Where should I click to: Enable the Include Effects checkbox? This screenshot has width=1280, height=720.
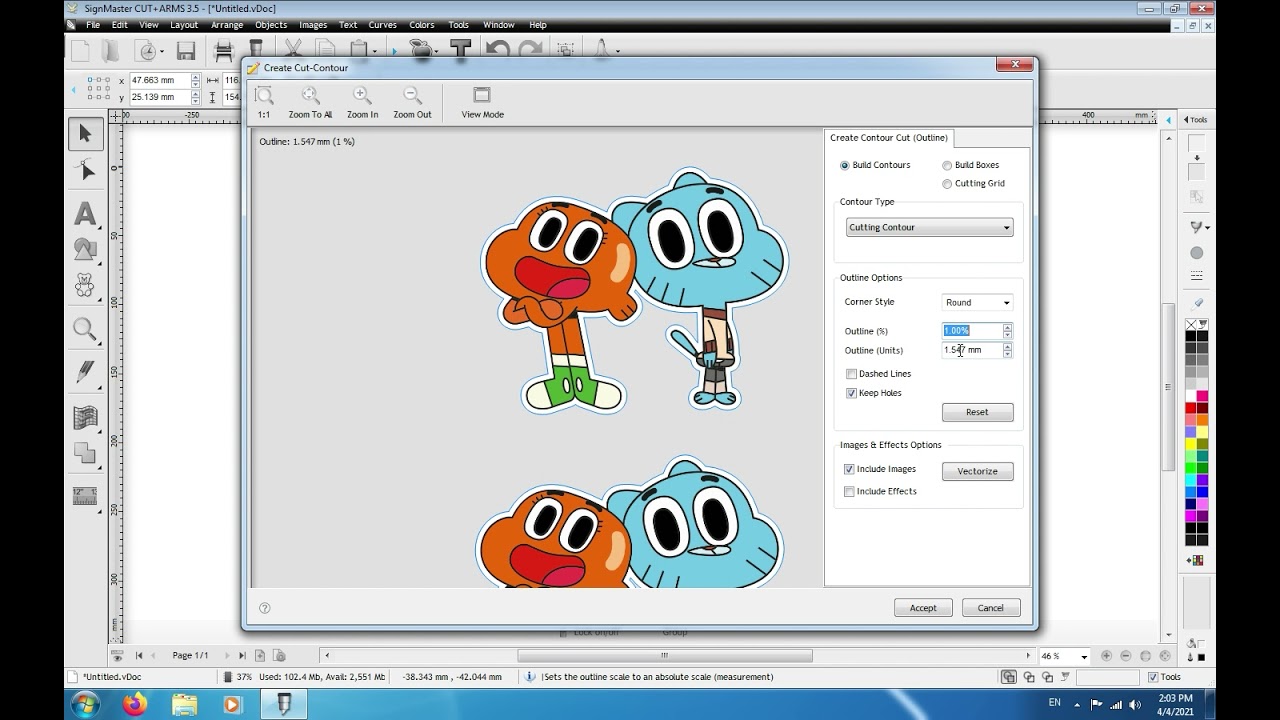click(x=849, y=491)
